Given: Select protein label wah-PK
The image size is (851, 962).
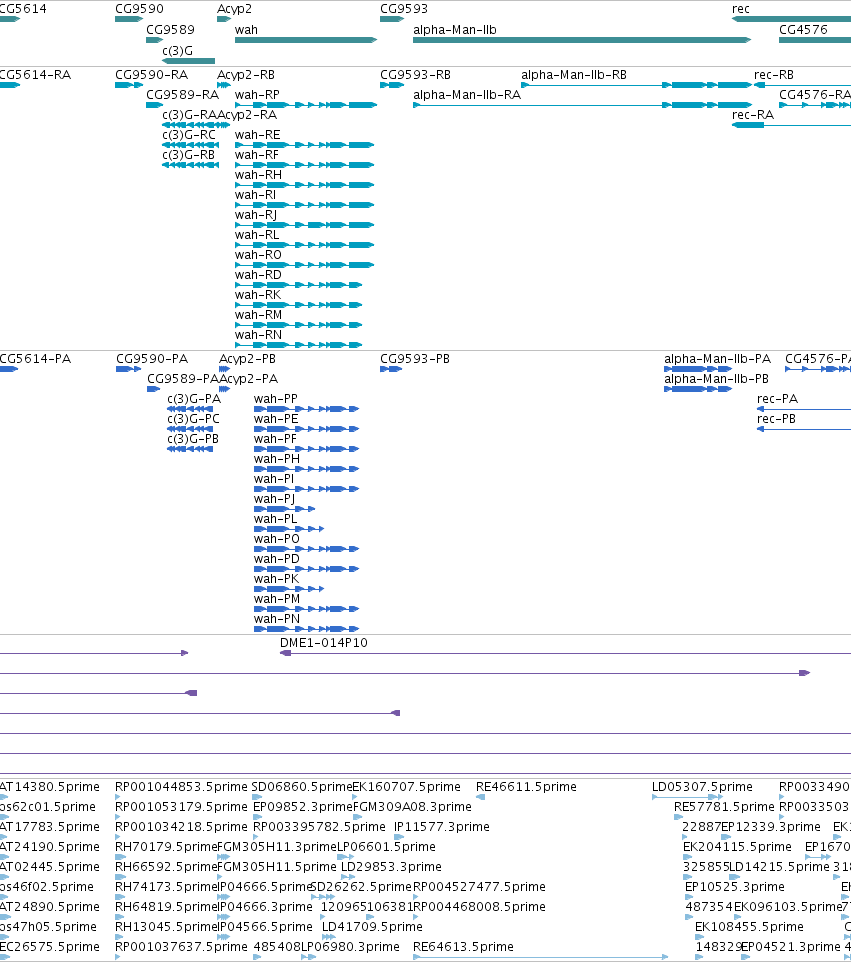Looking at the screenshot, I should pos(276,579).
